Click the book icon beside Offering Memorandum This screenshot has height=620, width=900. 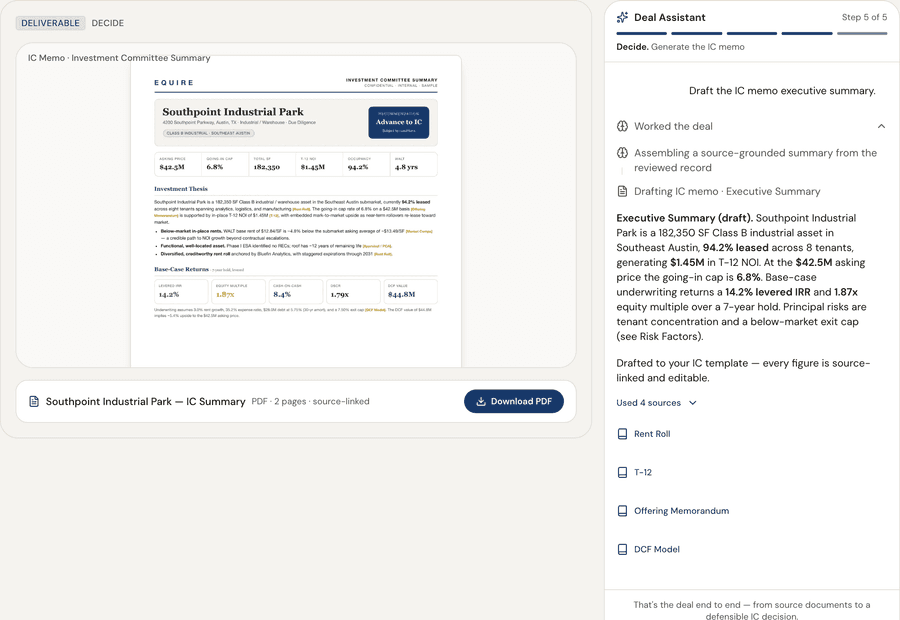click(x=622, y=511)
